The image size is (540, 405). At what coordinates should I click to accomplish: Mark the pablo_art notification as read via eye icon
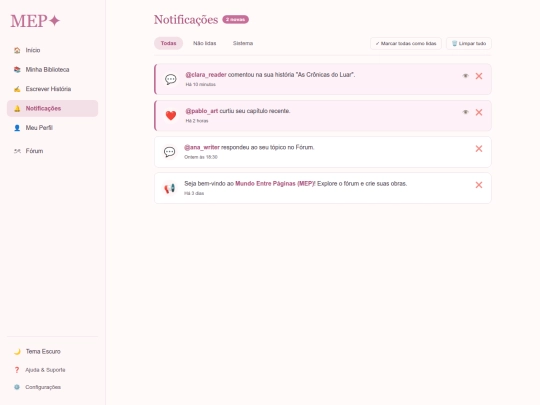[465, 112]
